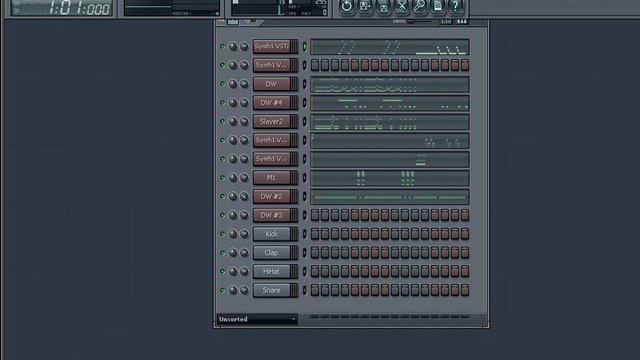Toggle the channel select light beside Synth1 VSTi
Viewport: 640px width, 360px height.
click(x=304, y=47)
